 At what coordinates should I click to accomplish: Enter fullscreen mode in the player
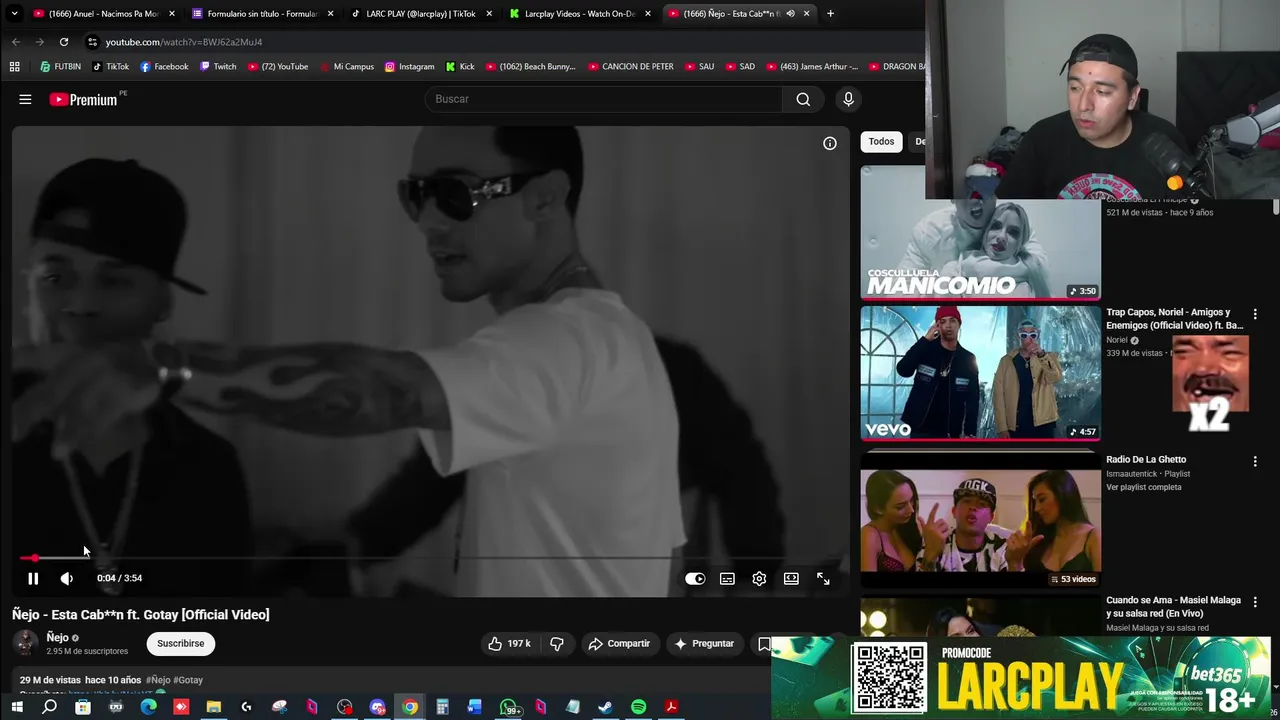[x=823, y=578]
